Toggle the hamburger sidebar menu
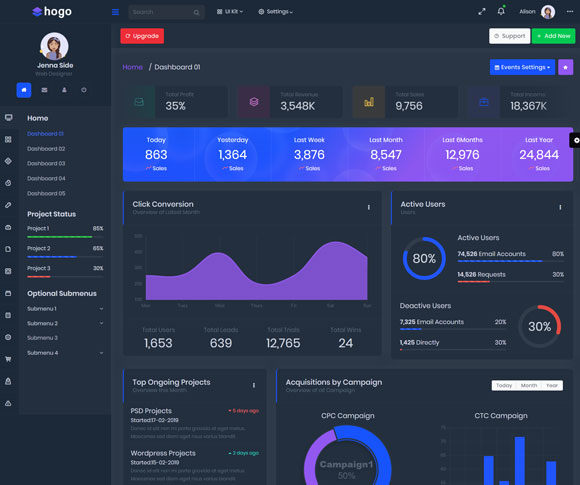Viewport: 580px width, 485px height. point(115,12)
